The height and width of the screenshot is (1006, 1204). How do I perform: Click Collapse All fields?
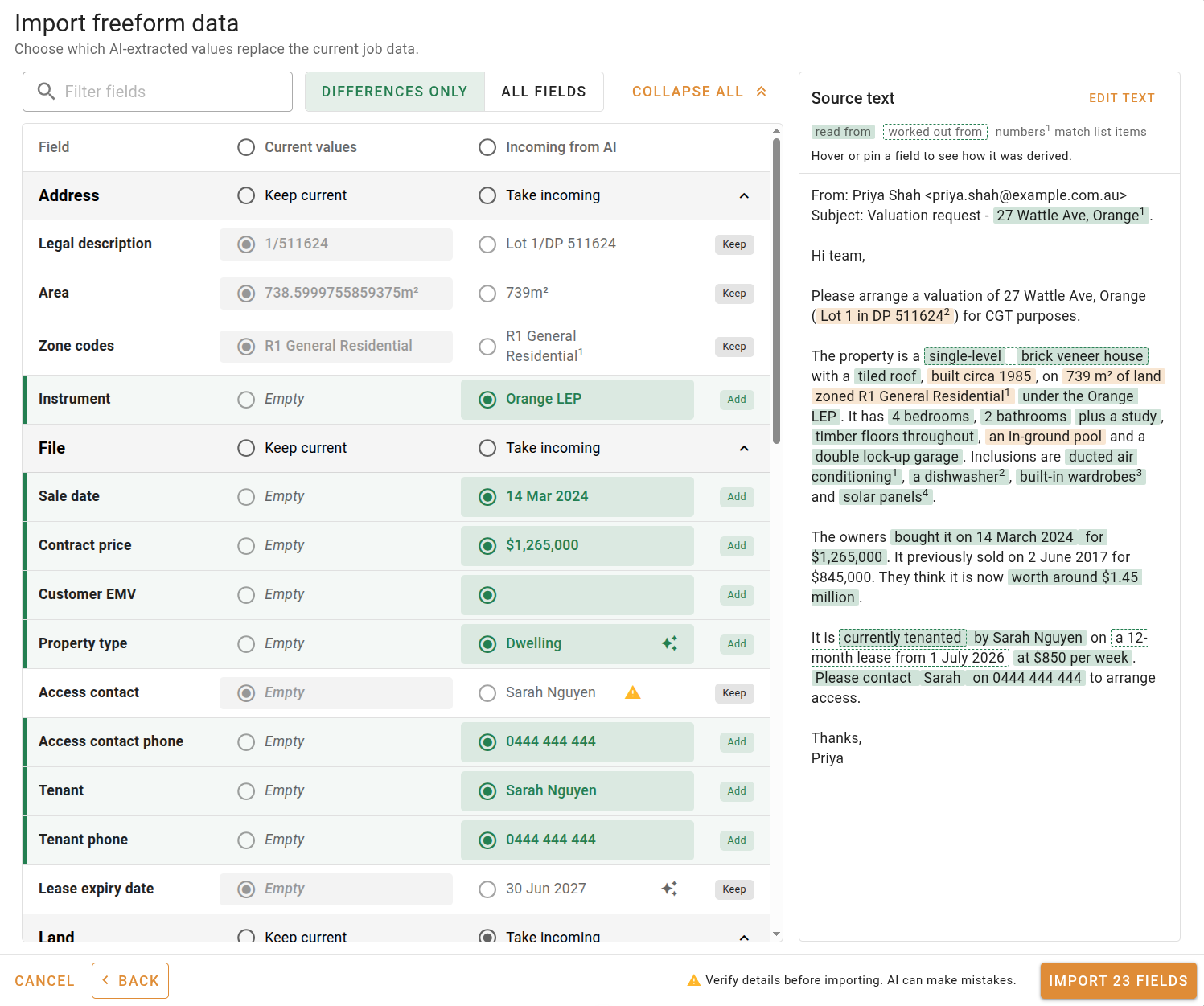click(x=699, y=92)
